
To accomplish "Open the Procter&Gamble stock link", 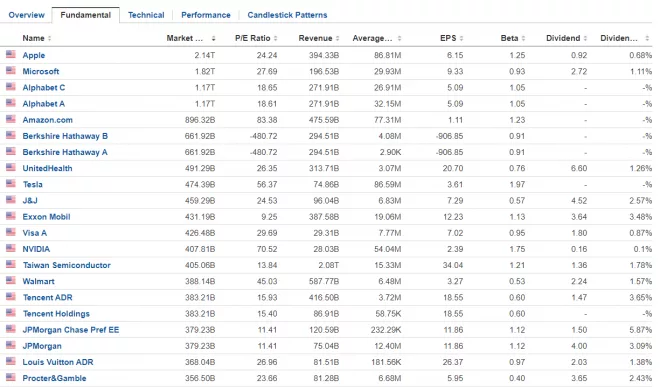I will (54, 378).
